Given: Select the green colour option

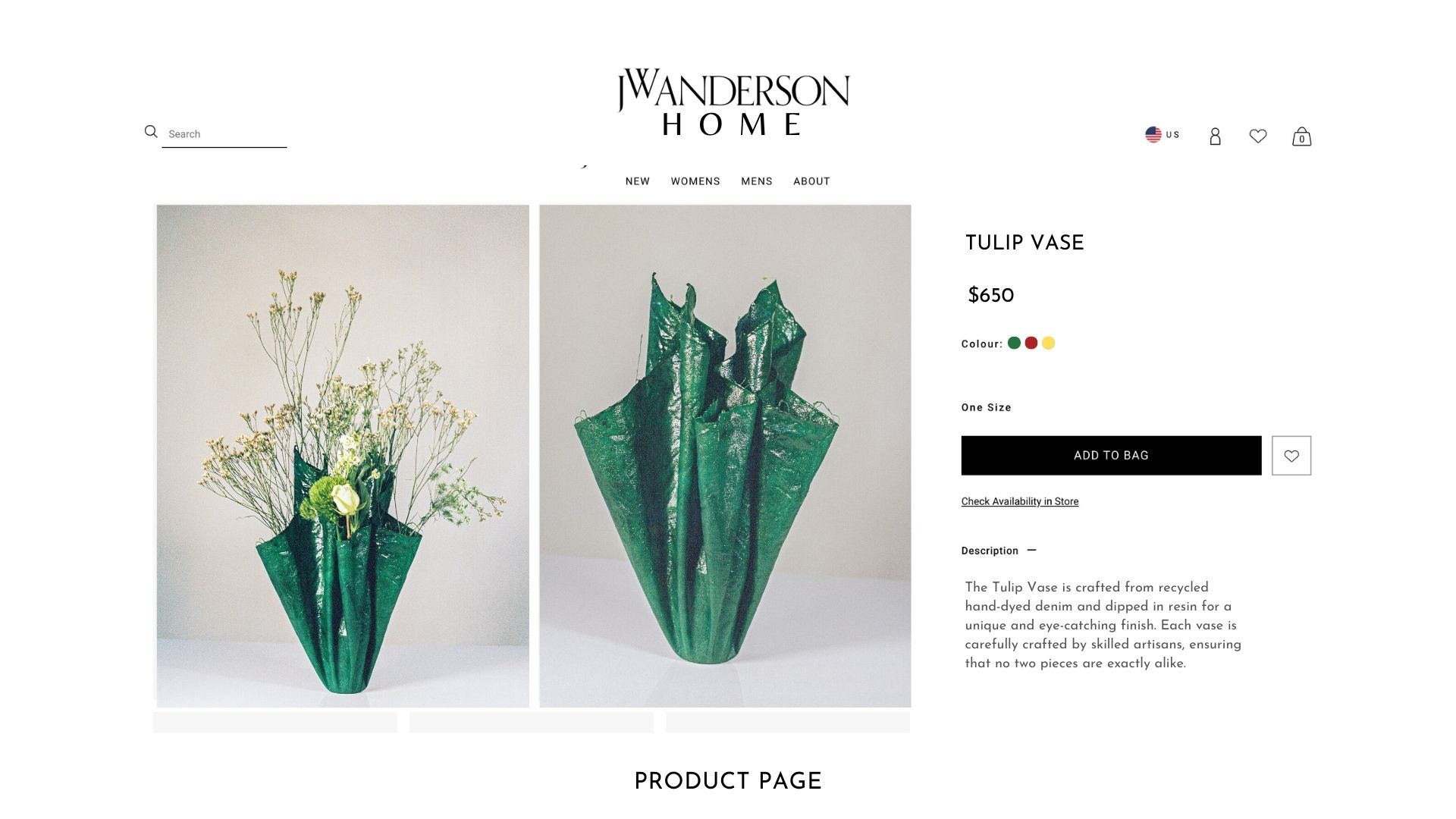Looking at the screenshot, I should pos(1014,343).
